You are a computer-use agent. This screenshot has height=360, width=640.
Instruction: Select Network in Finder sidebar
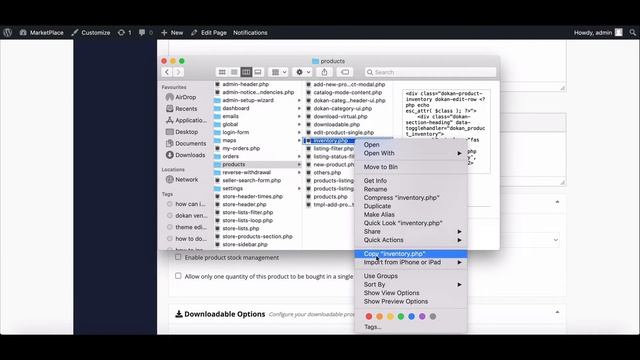[182, 179]
